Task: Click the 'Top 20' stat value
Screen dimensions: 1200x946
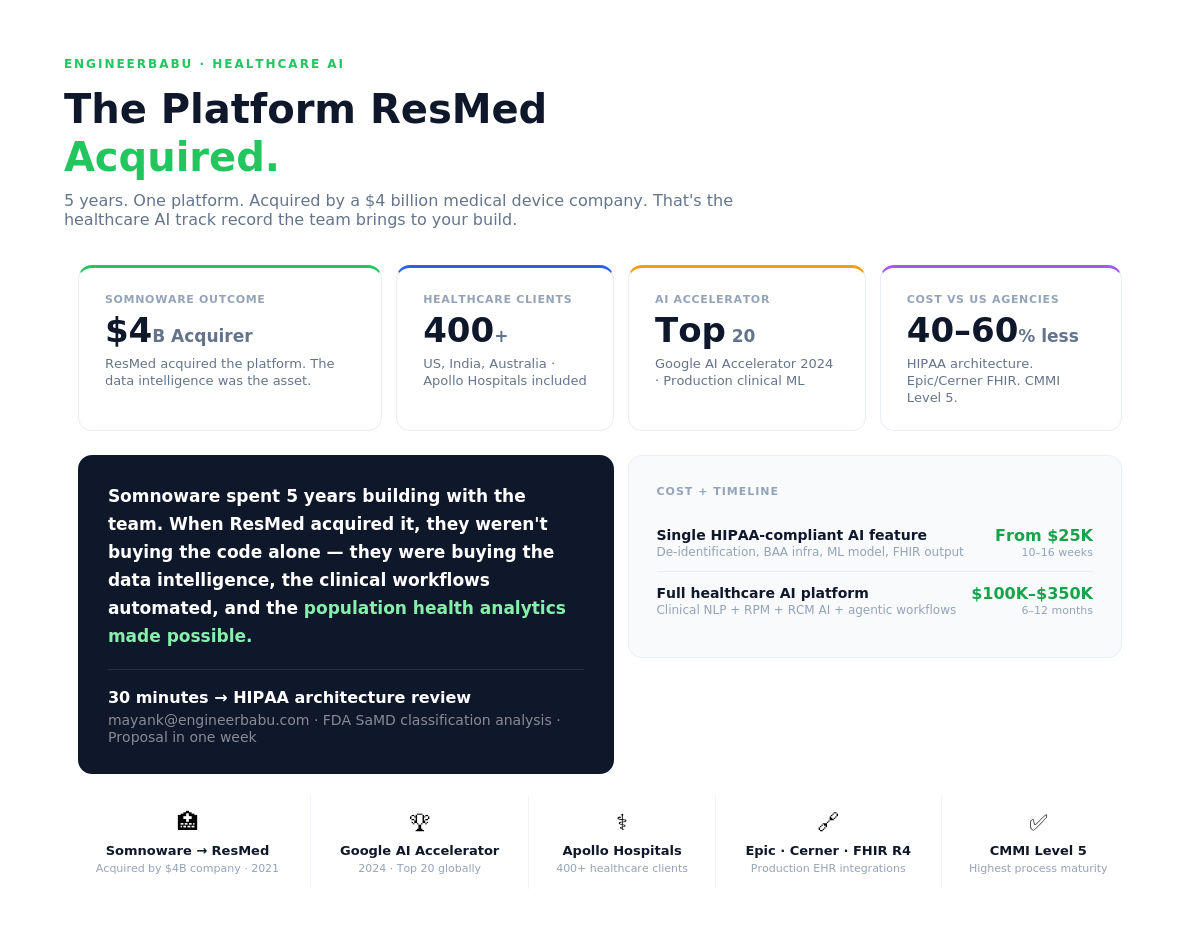Action: (705, 331)
